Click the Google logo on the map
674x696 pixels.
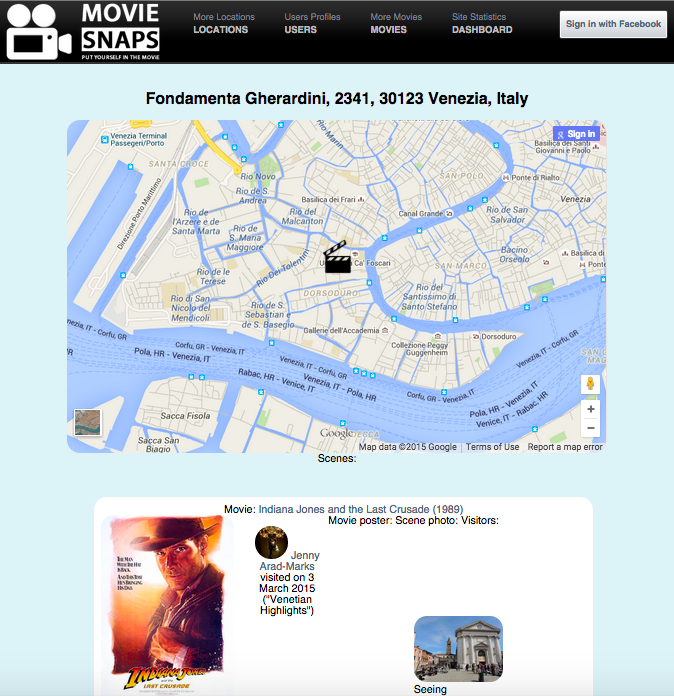337,433
